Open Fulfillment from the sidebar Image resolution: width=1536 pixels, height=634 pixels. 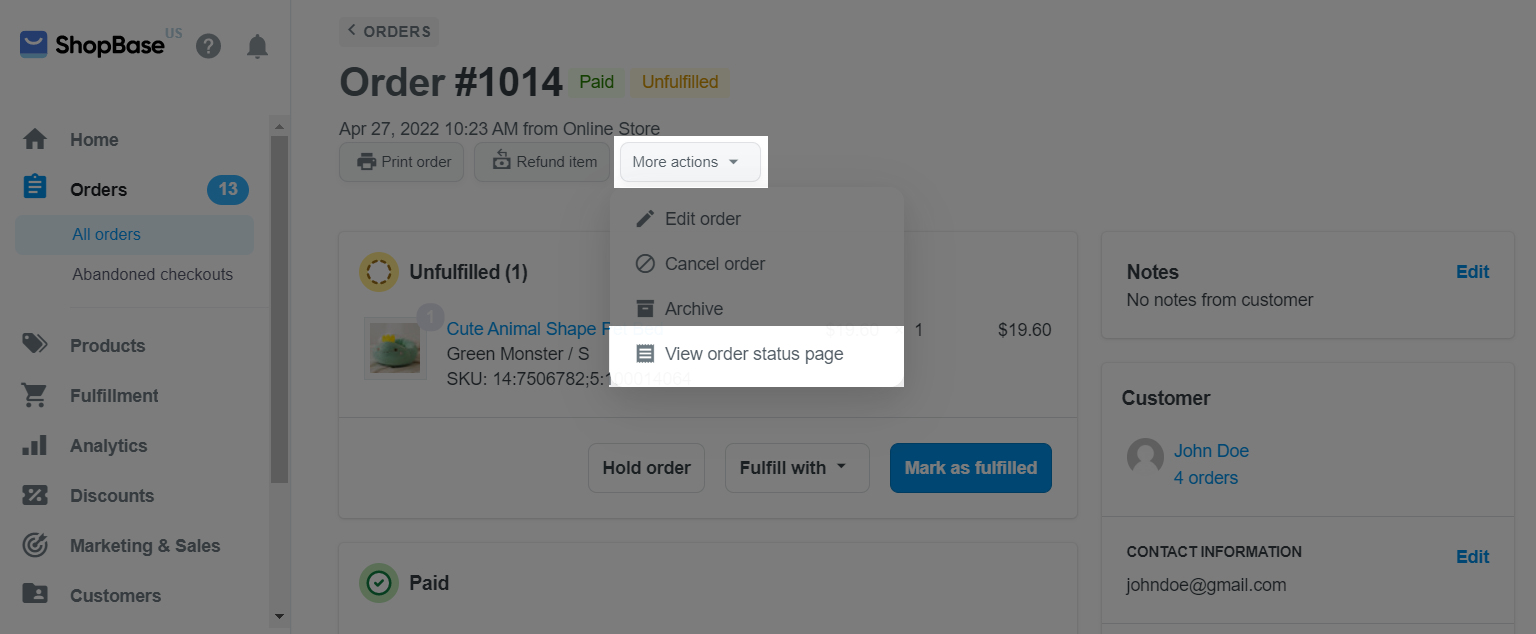click(114, 396)
